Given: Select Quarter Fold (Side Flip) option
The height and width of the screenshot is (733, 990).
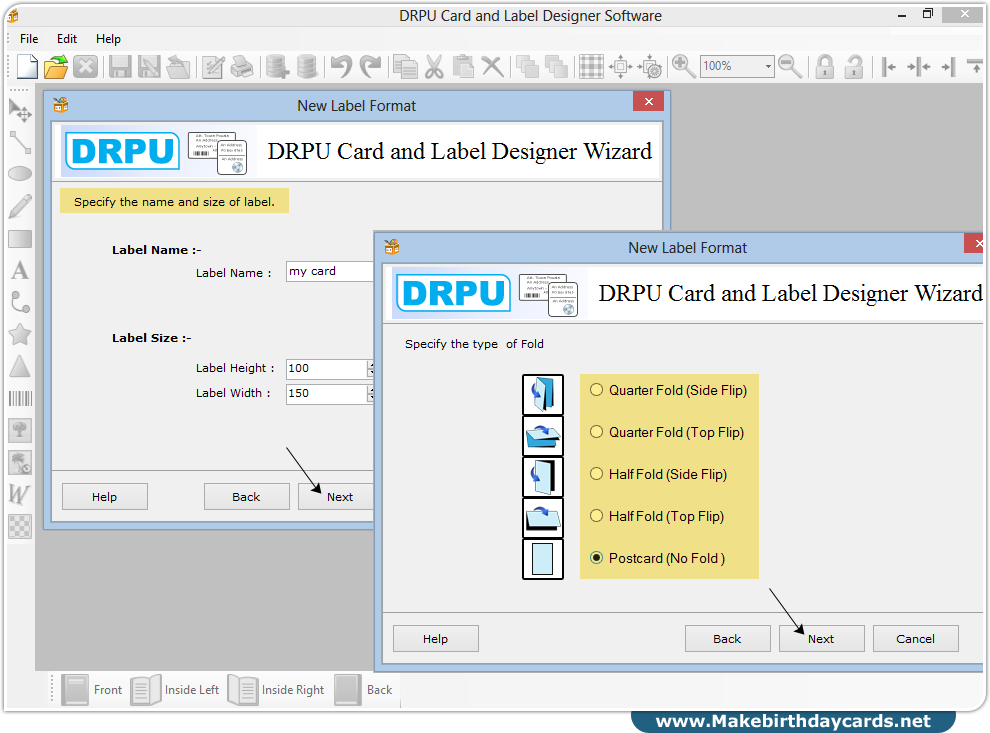Looking at the screenshot, I should [669, 390].
